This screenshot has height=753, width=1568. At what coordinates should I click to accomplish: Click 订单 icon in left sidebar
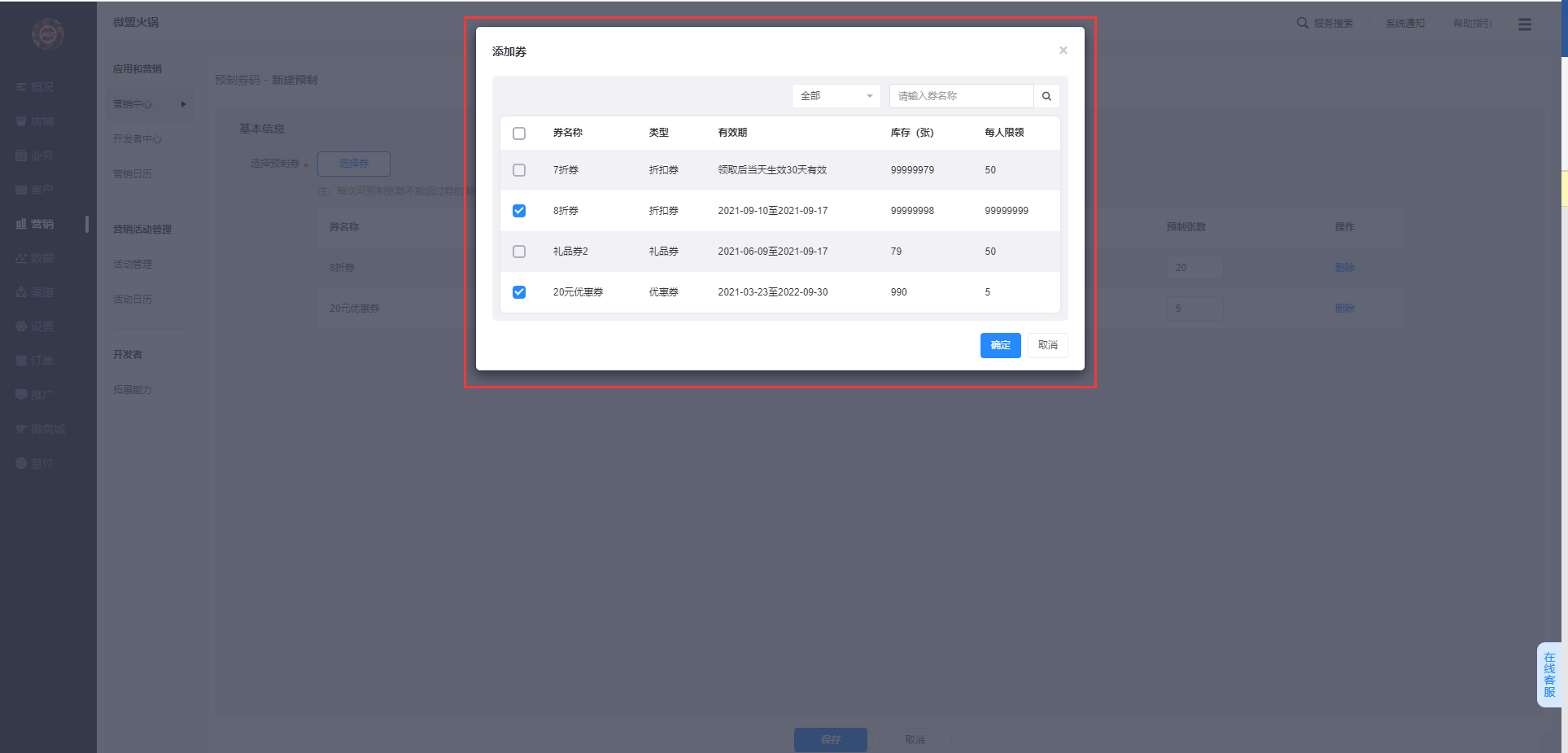pos(21,361)
